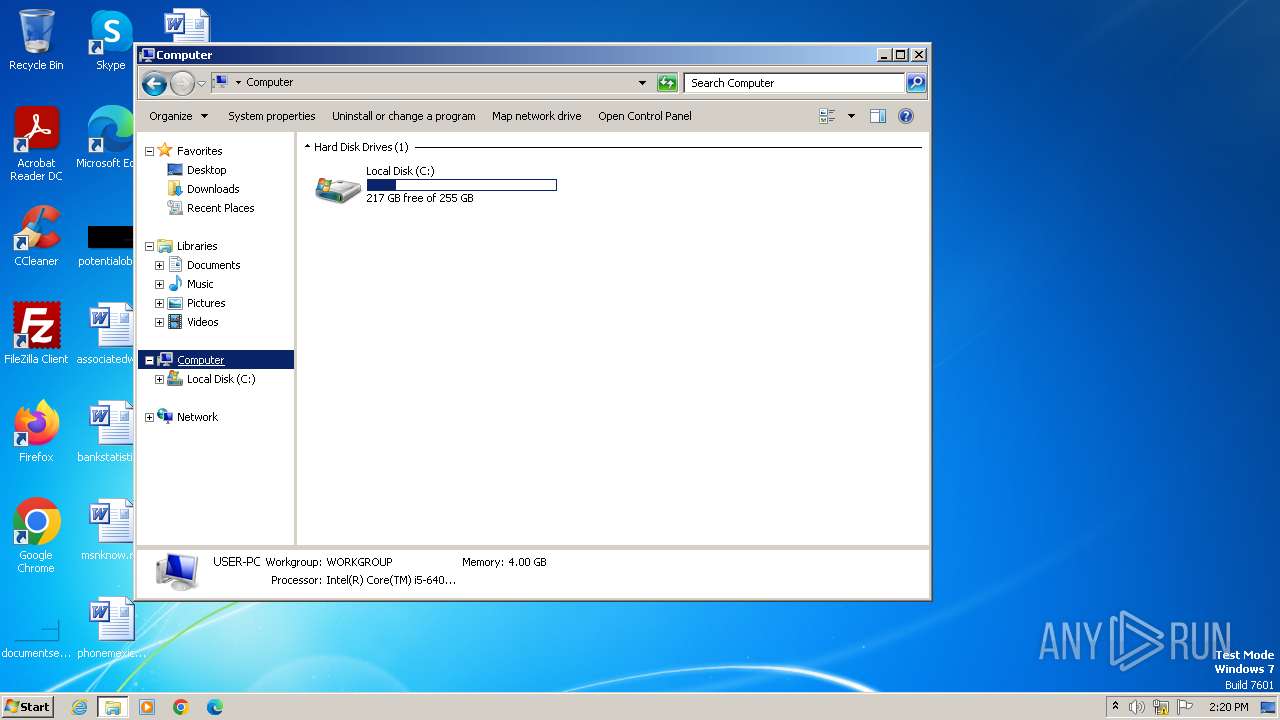Open the phonemexic Word document icon
The height and width of the screenshot is (720, 1280).
111,618
